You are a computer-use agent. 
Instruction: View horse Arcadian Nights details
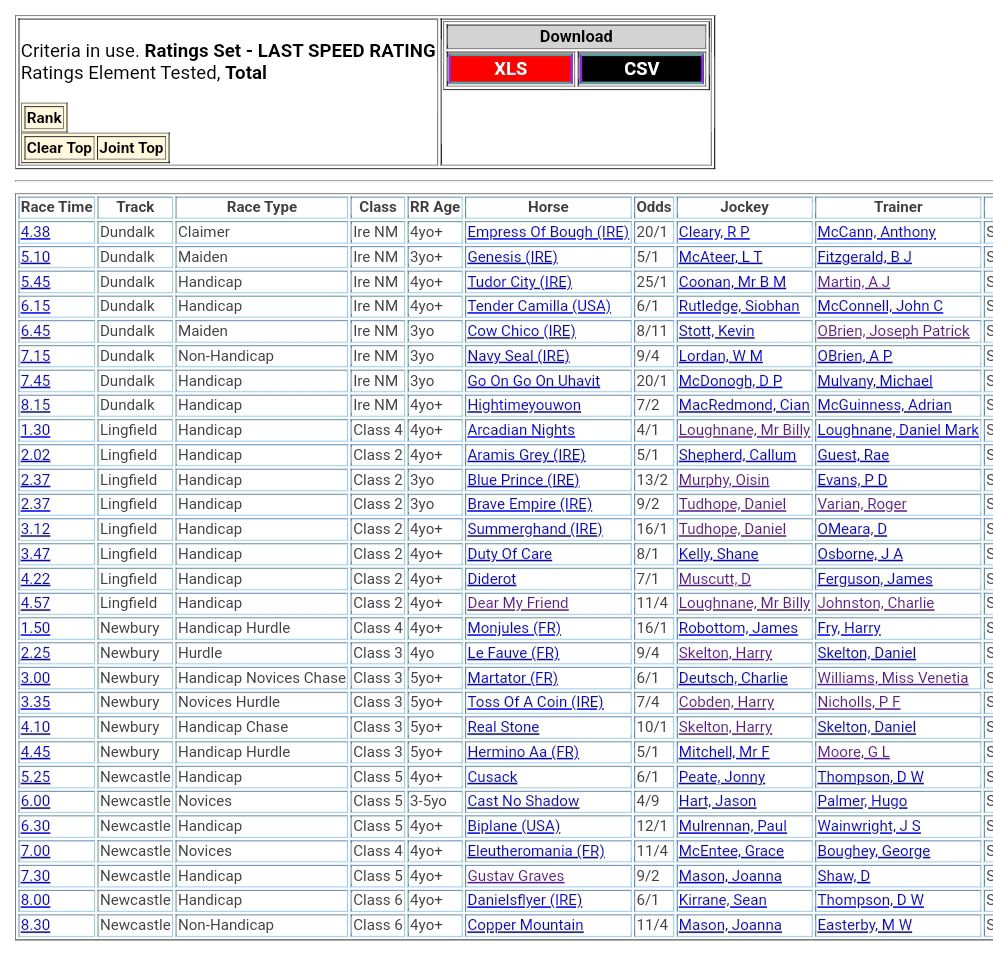click(x=521, y=430)
